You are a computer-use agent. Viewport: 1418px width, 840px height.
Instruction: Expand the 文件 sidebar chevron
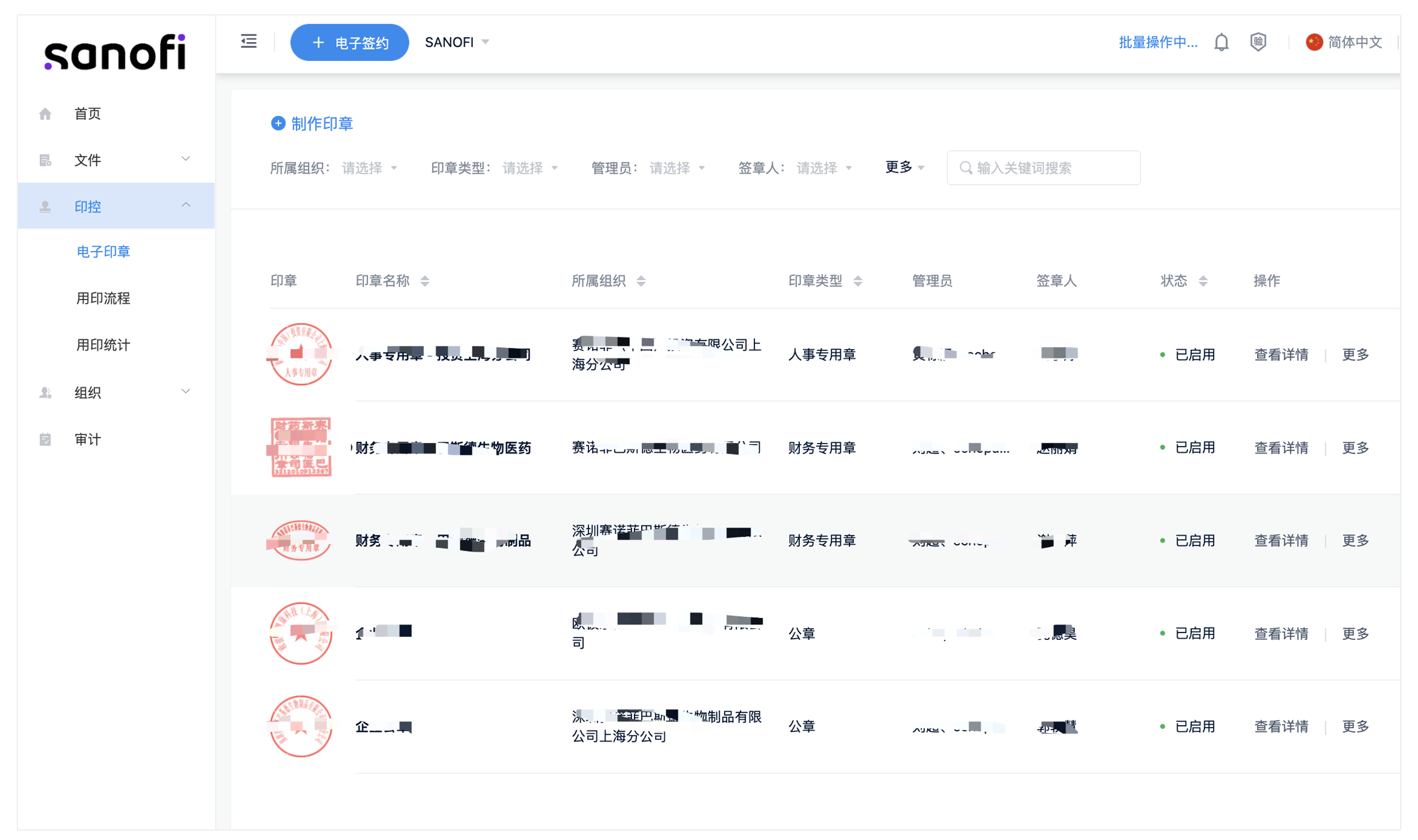[186, 159]
